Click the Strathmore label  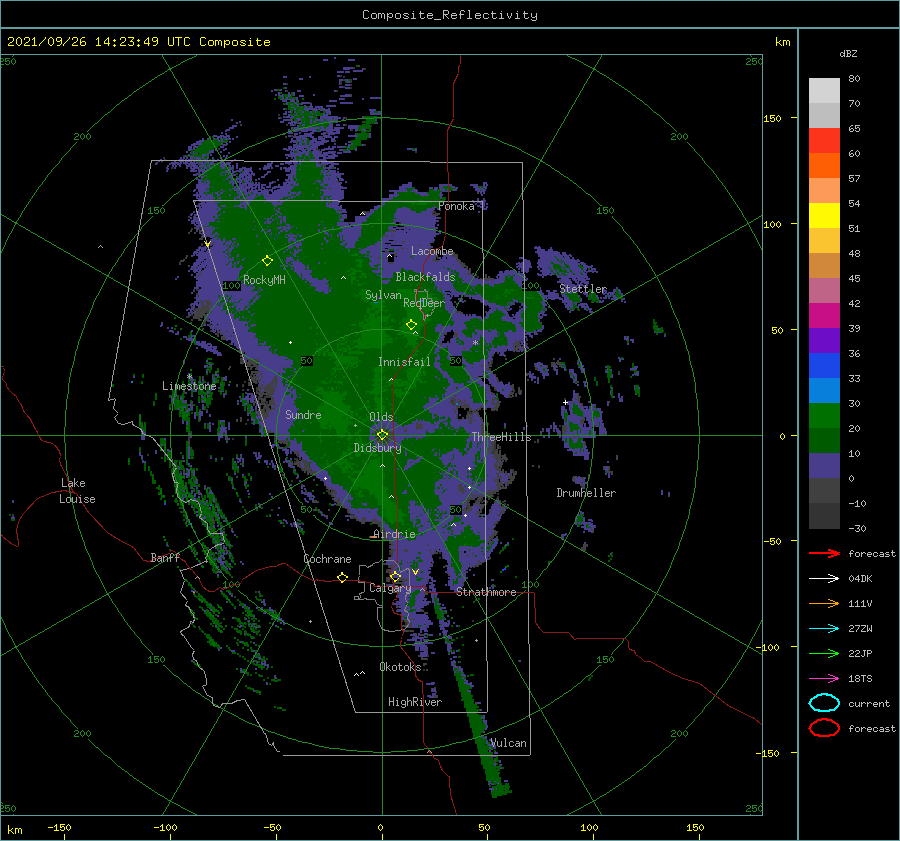(486, 592)
